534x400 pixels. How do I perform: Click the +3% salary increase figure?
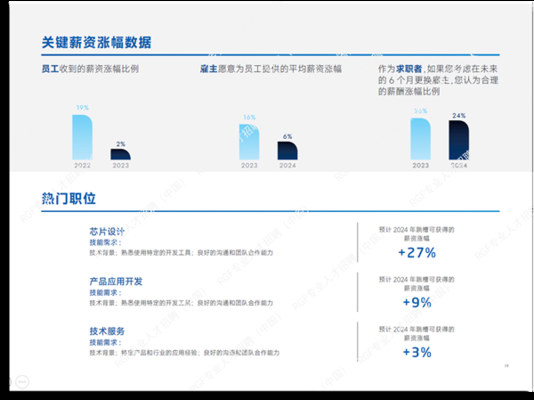coord(417,352)
